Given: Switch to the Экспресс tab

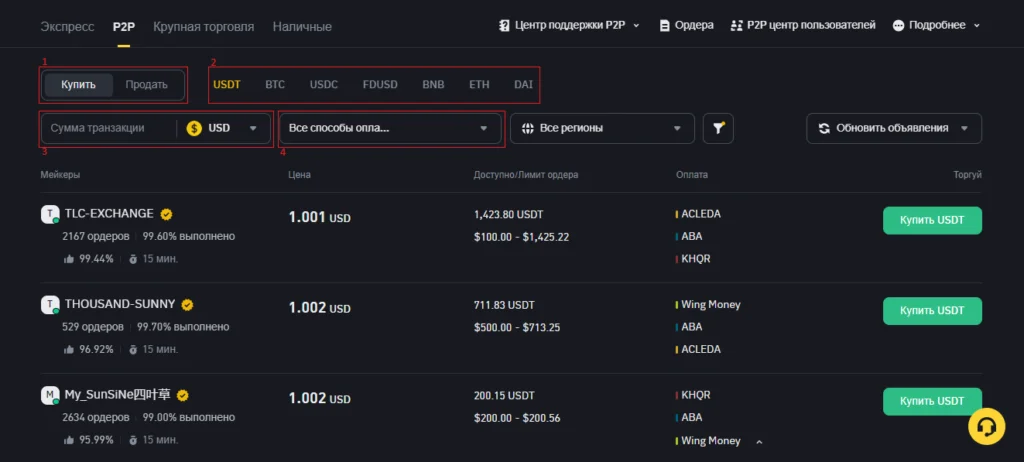Looking at the screenshot, I should 67,27.
